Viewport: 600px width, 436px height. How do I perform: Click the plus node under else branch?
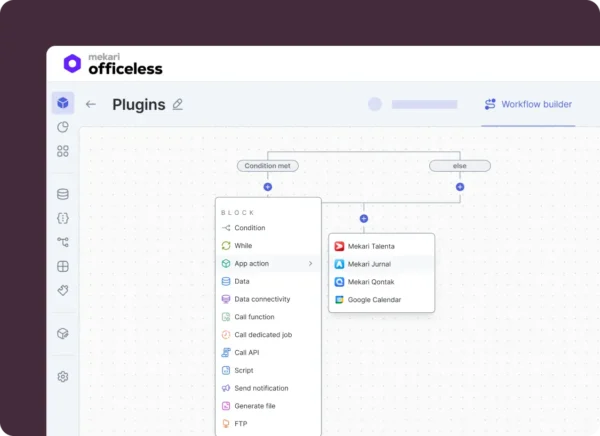[x=460, y=186]
